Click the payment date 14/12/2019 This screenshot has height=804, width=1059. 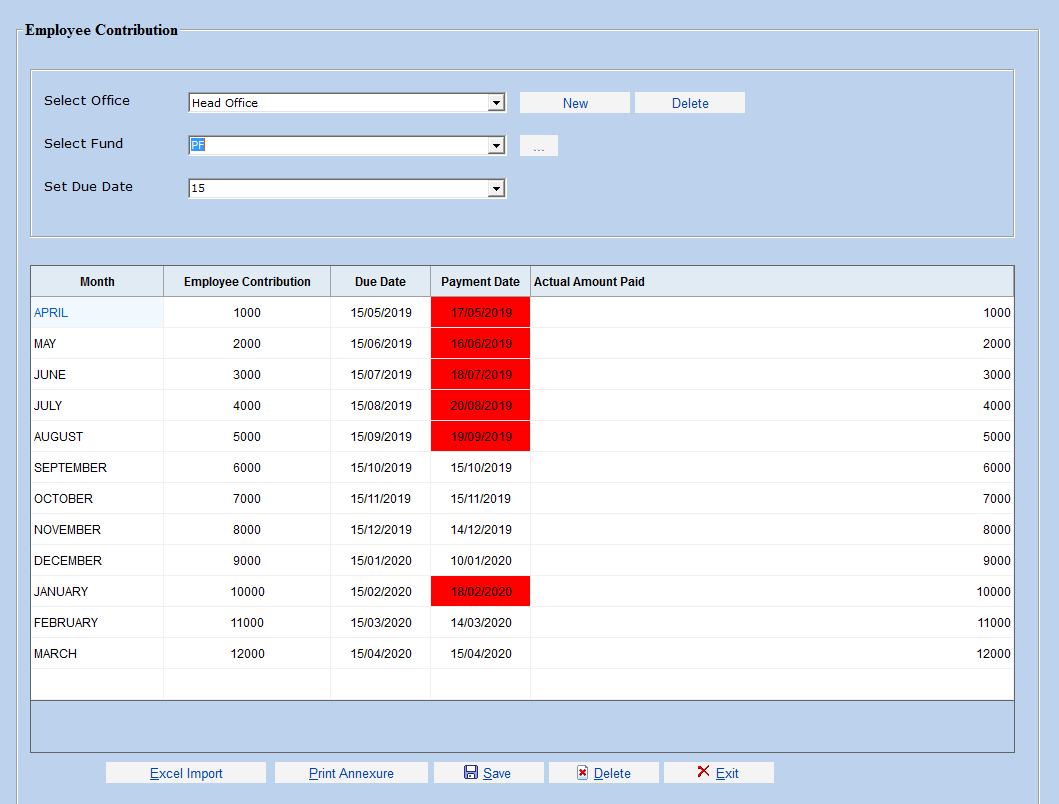click(x=481, y=530)
